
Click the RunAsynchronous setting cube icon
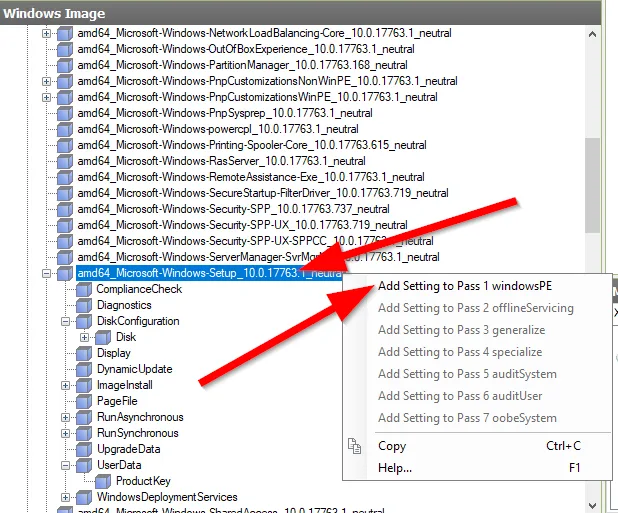84,418
